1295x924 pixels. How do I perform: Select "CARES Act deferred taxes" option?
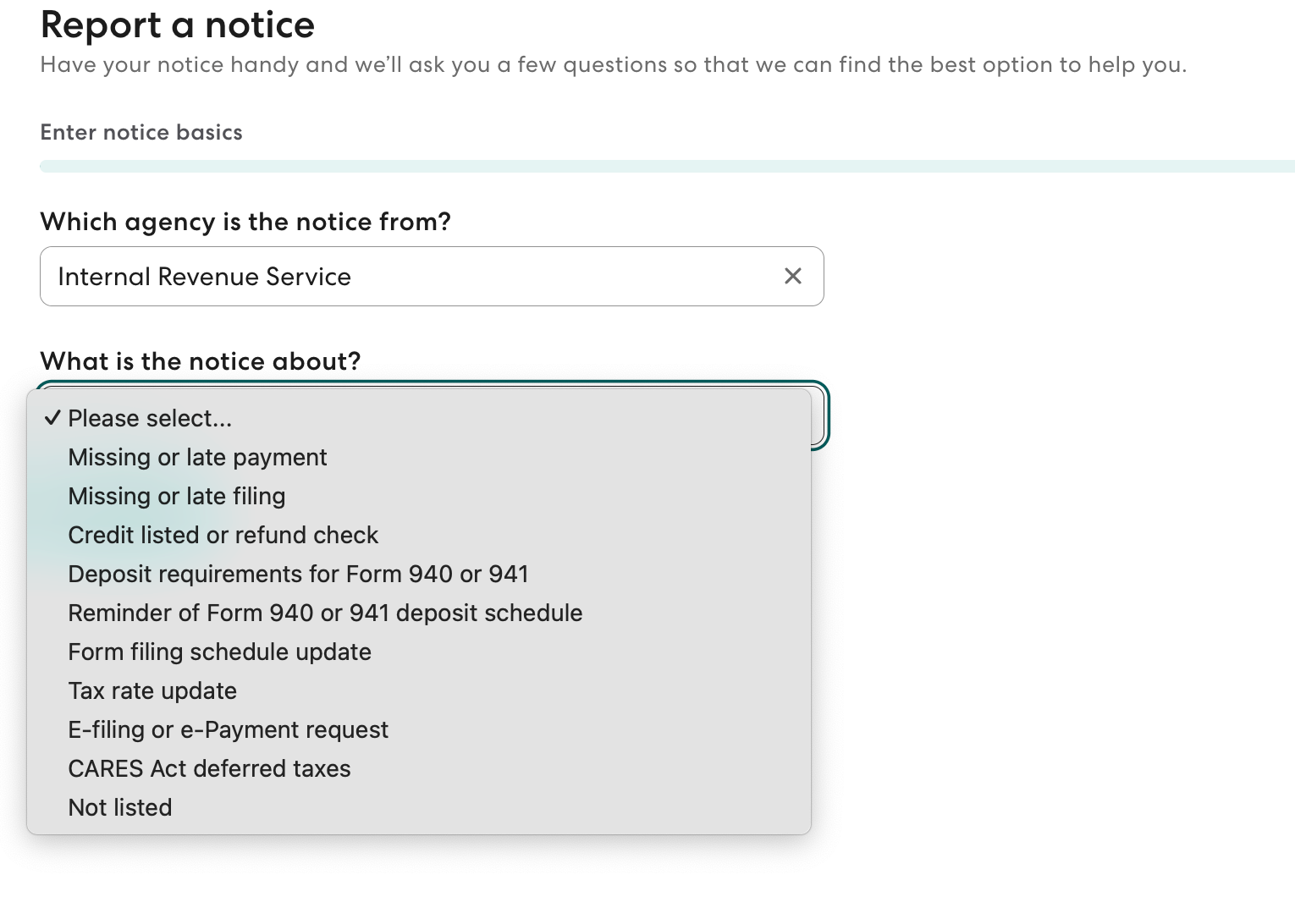pyautogui.click(x=209, y=768)
